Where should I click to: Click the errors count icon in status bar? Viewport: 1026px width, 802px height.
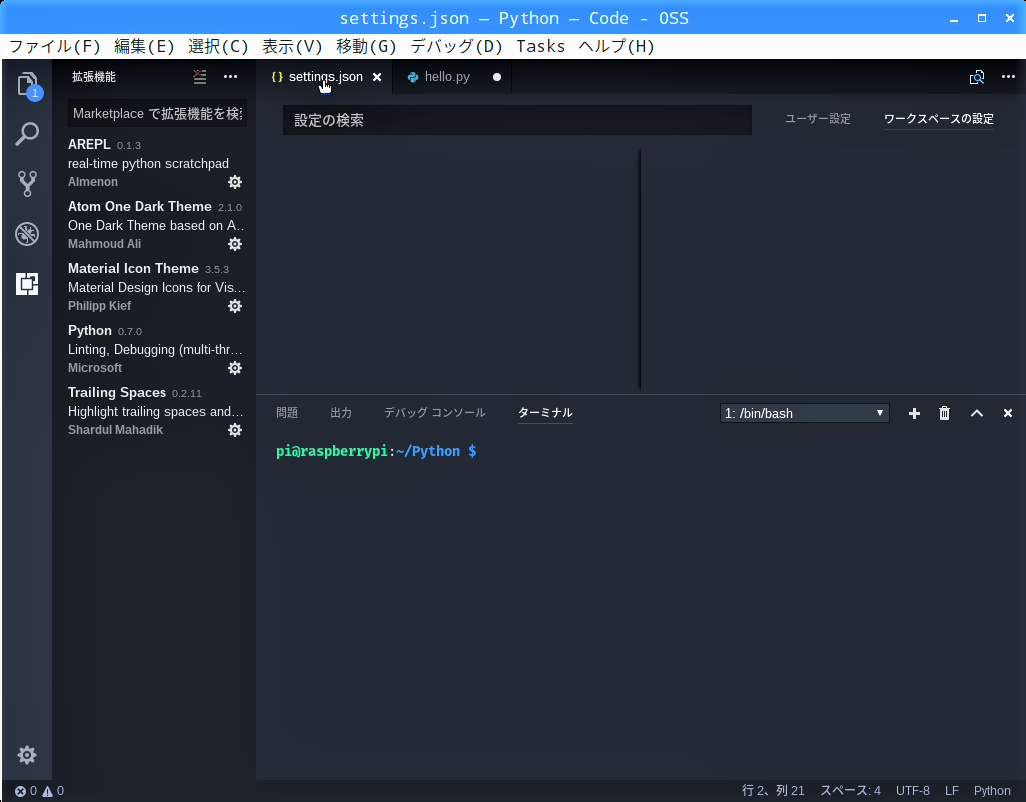21,791
